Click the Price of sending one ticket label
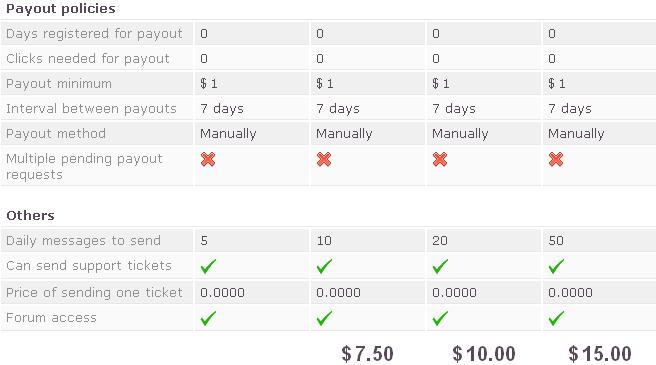Screen dimensions: 656x365 (x=94, y=293)
